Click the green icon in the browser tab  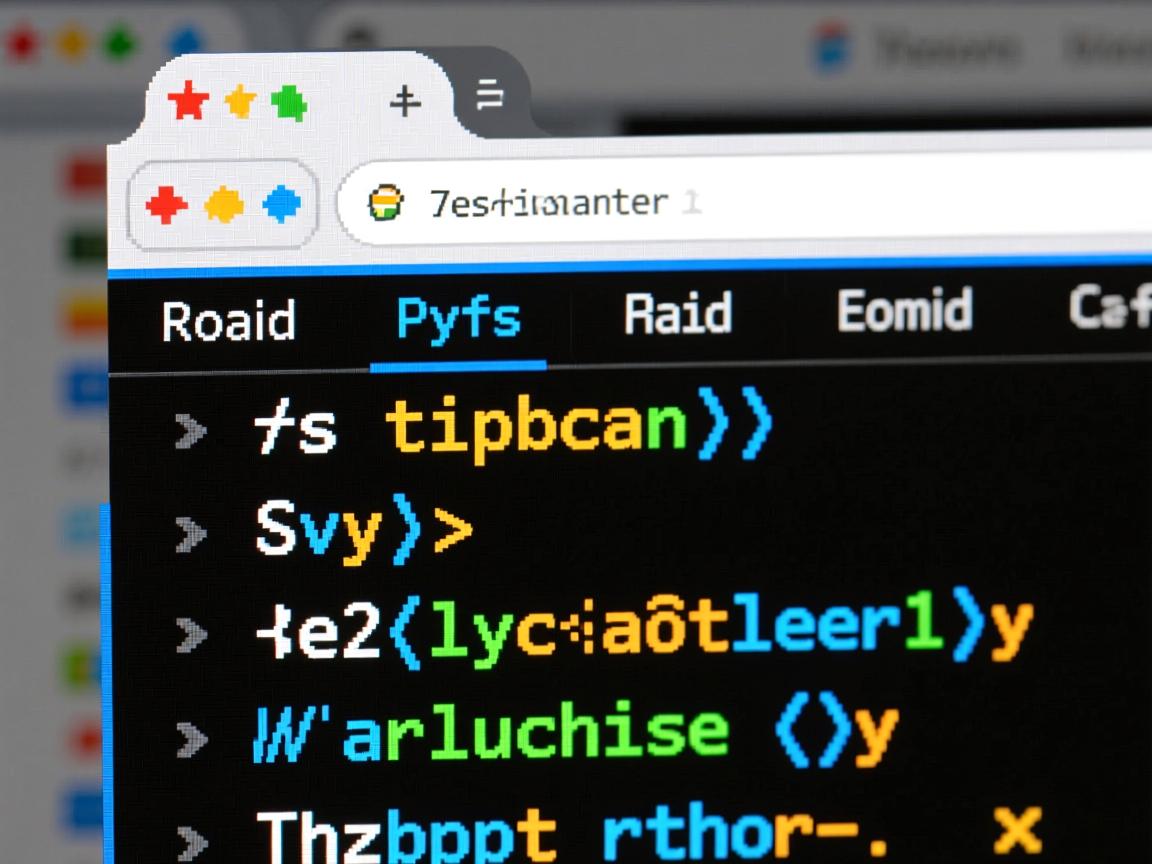tap(289, 102)
